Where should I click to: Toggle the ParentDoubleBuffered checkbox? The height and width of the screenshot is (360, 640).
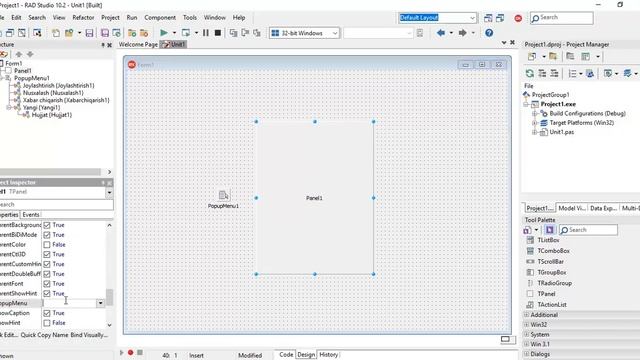tap(47, 274)
